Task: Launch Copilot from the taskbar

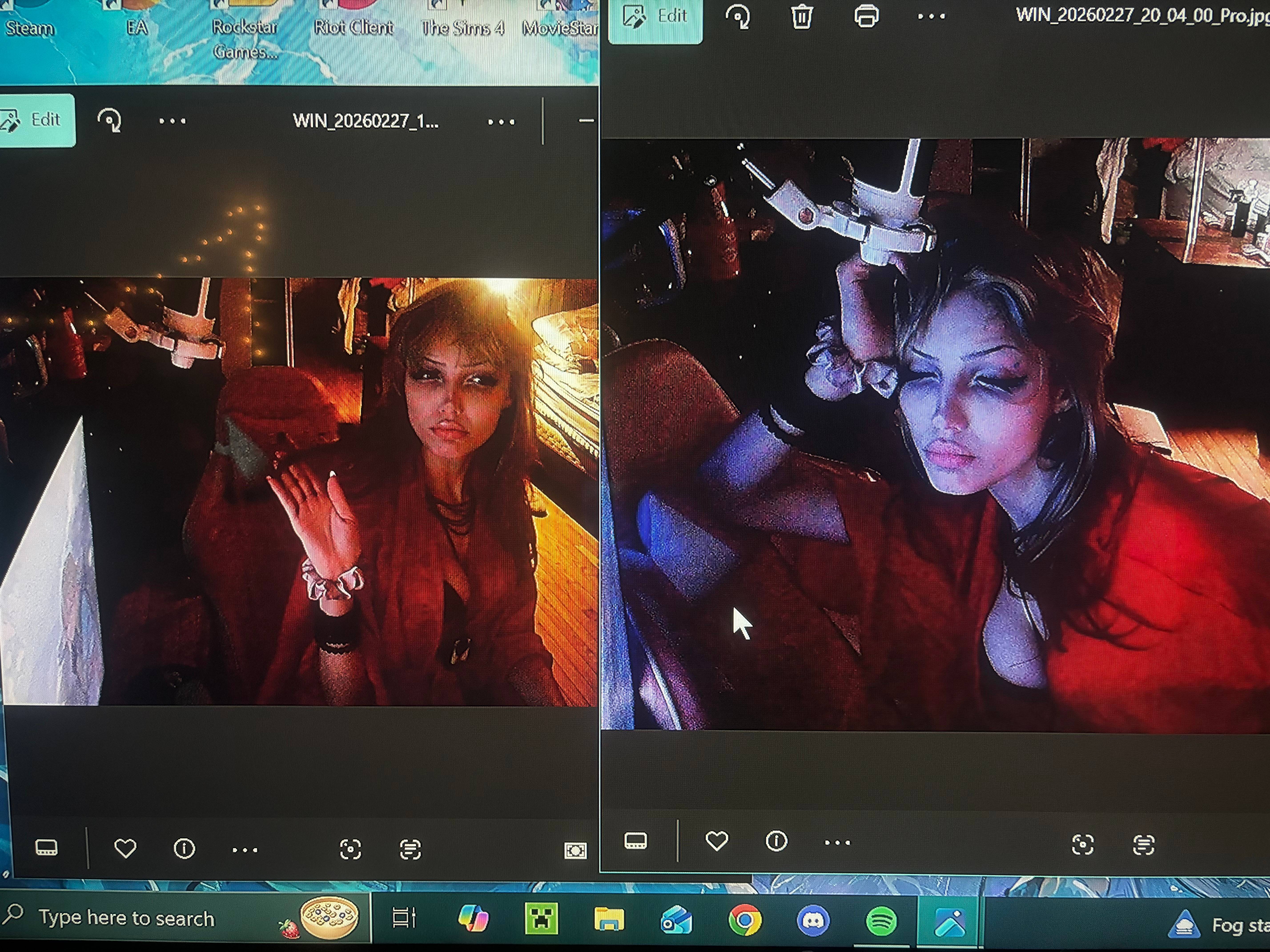Action: pos(473,918)
